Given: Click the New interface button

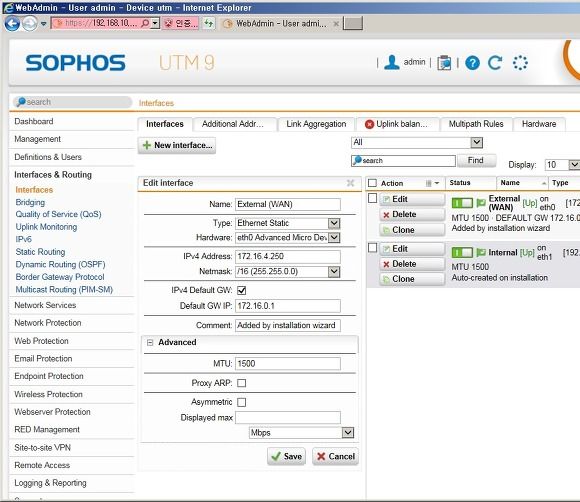Looking at the screenshot, I should pos(177,145).
